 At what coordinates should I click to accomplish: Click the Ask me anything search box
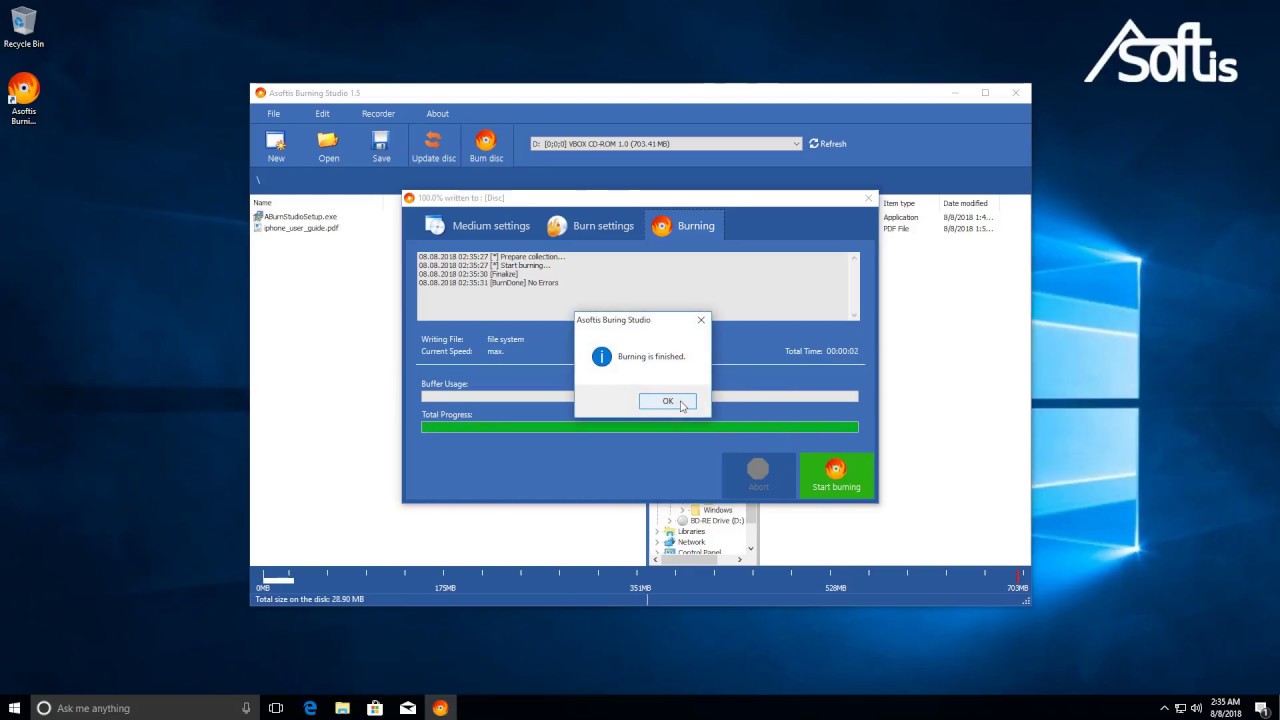pyautogui.click(x=142, y=708)
